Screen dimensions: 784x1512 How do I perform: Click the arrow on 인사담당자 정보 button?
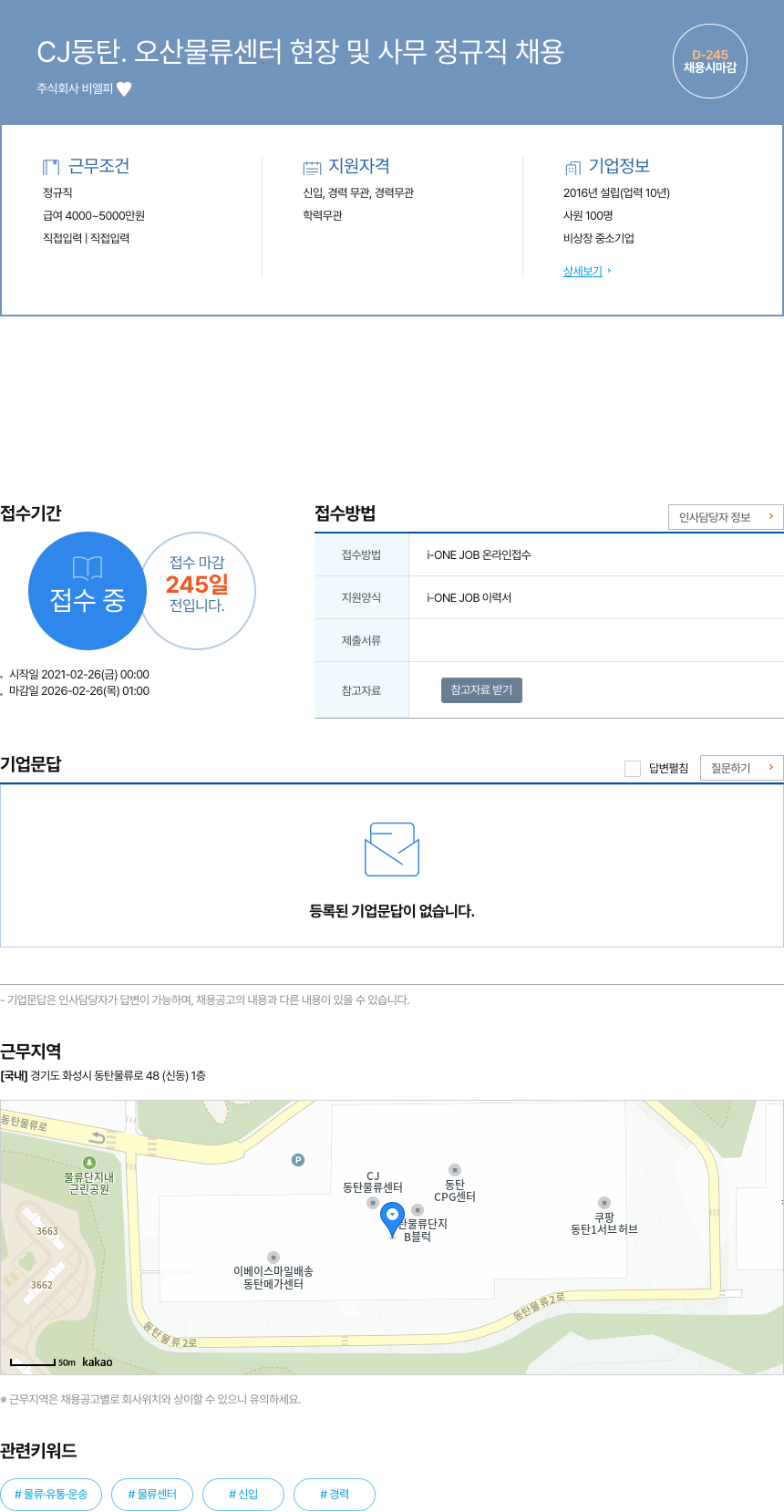tap(771, 516)
